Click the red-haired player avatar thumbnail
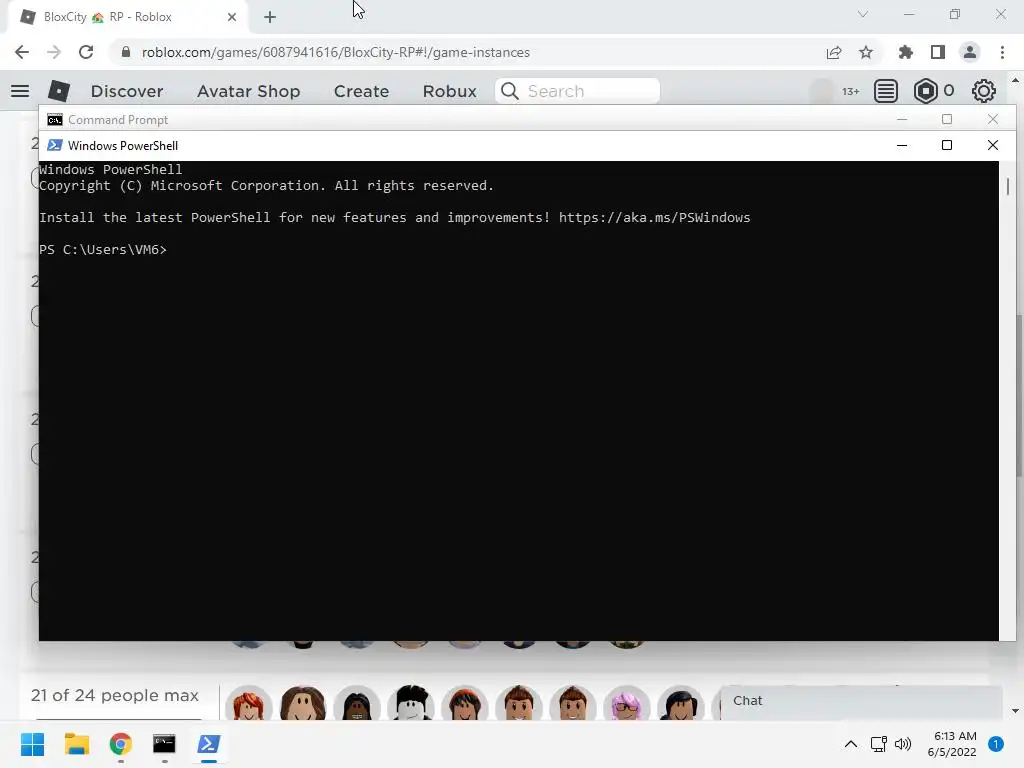The image size is (1024, 768). click(x=249, y=703)
